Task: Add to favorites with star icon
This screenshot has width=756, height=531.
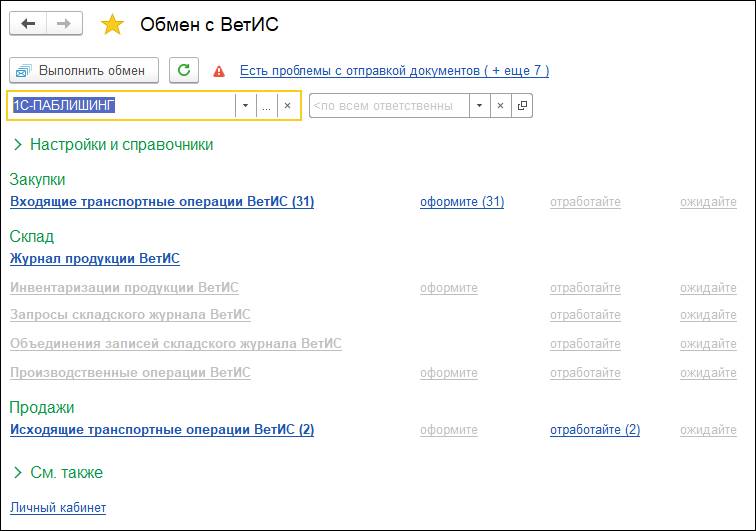Action: [113, 25]
